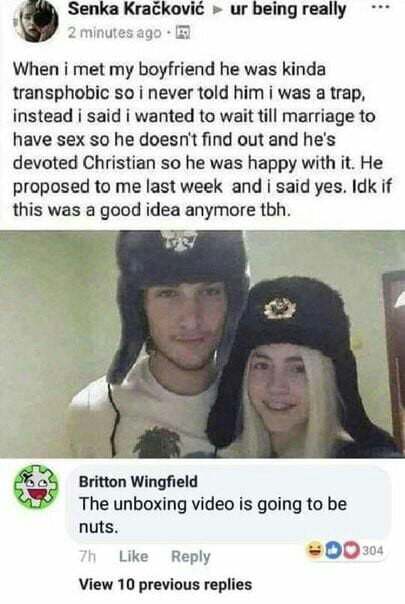
Task: Show the 304 reactions list
Action: click(373, 551)
